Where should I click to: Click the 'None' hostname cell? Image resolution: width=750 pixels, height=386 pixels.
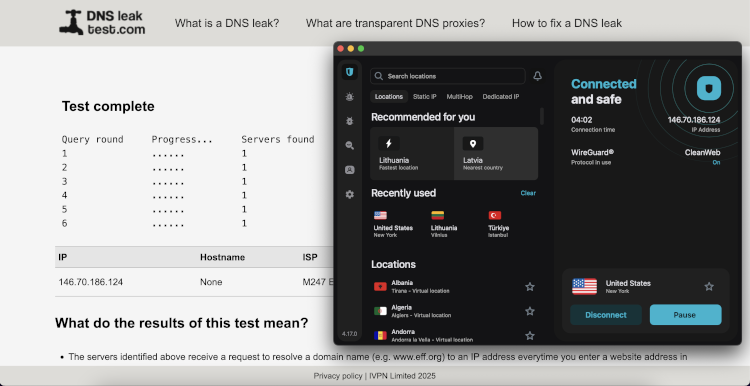[211, 282]
